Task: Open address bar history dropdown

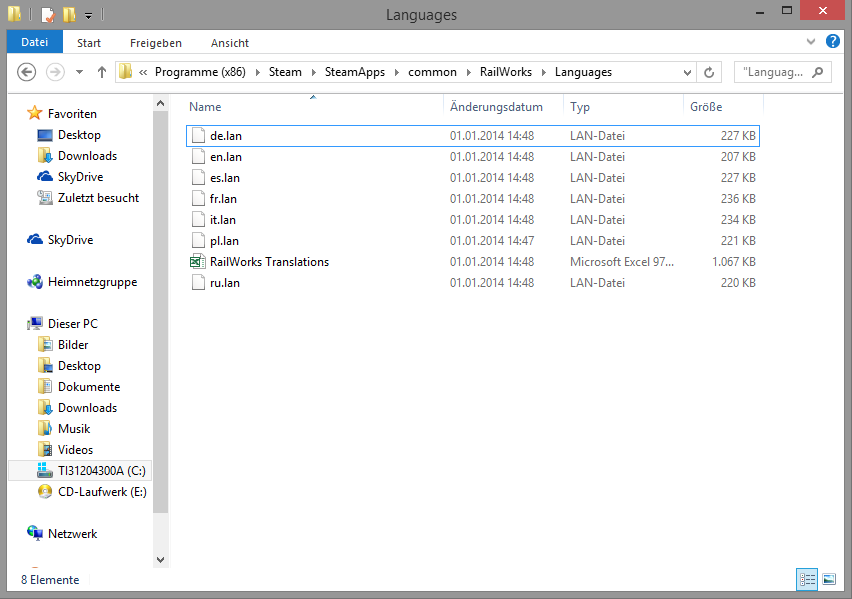Action: point(686,72)
